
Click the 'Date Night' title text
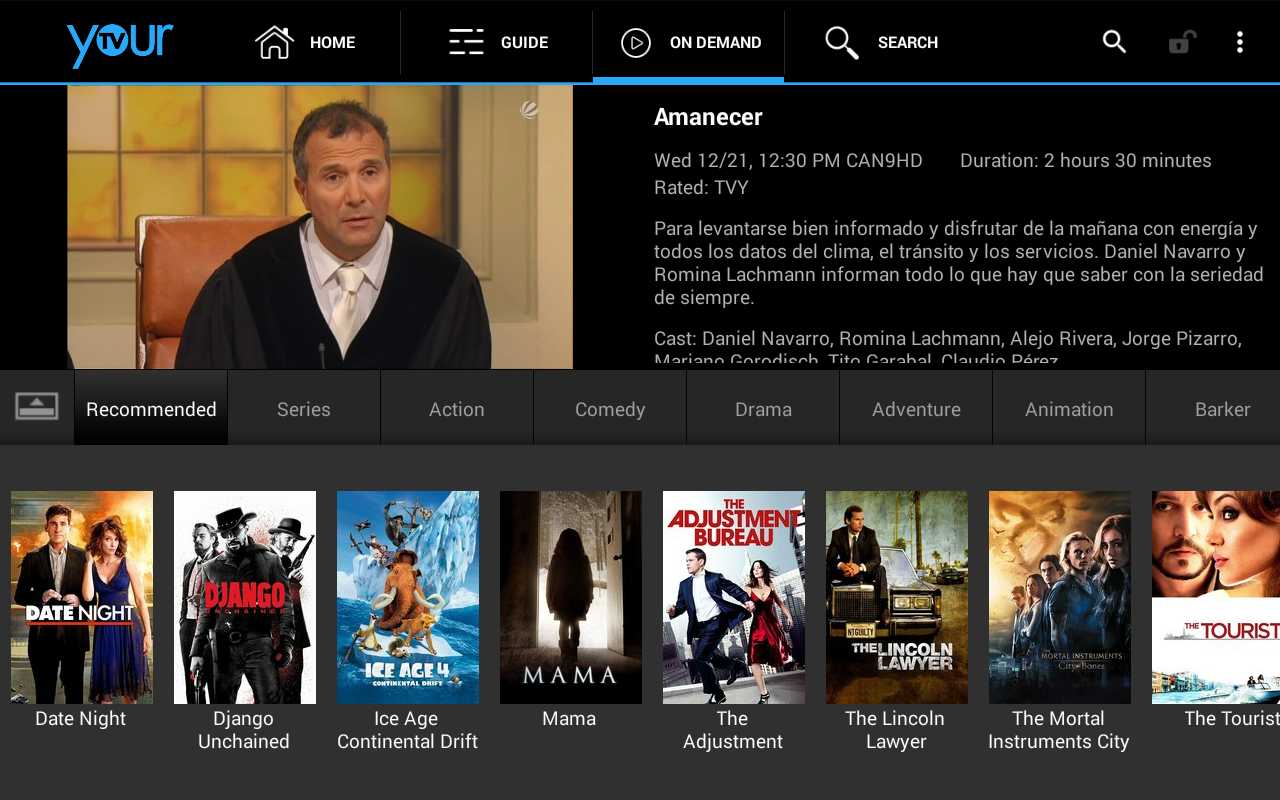[x=81, y=718]
